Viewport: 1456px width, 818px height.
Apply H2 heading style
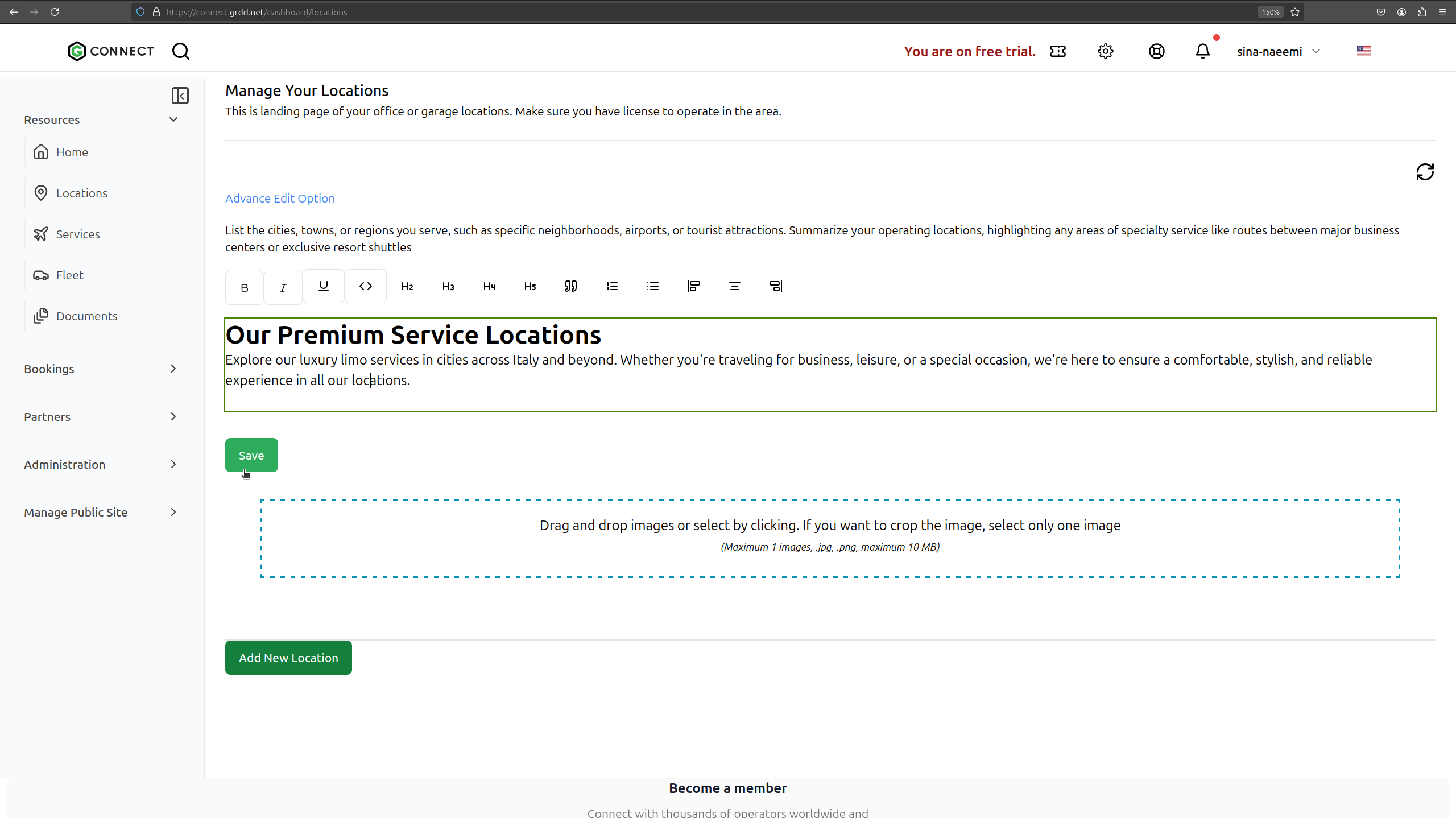407,286
